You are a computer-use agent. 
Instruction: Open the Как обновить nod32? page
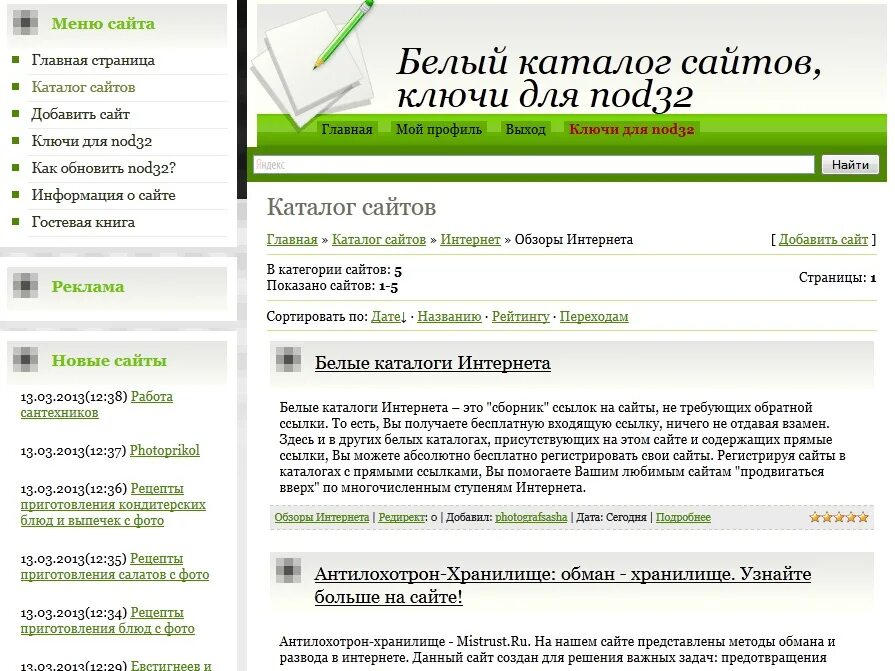click(103, 168)
